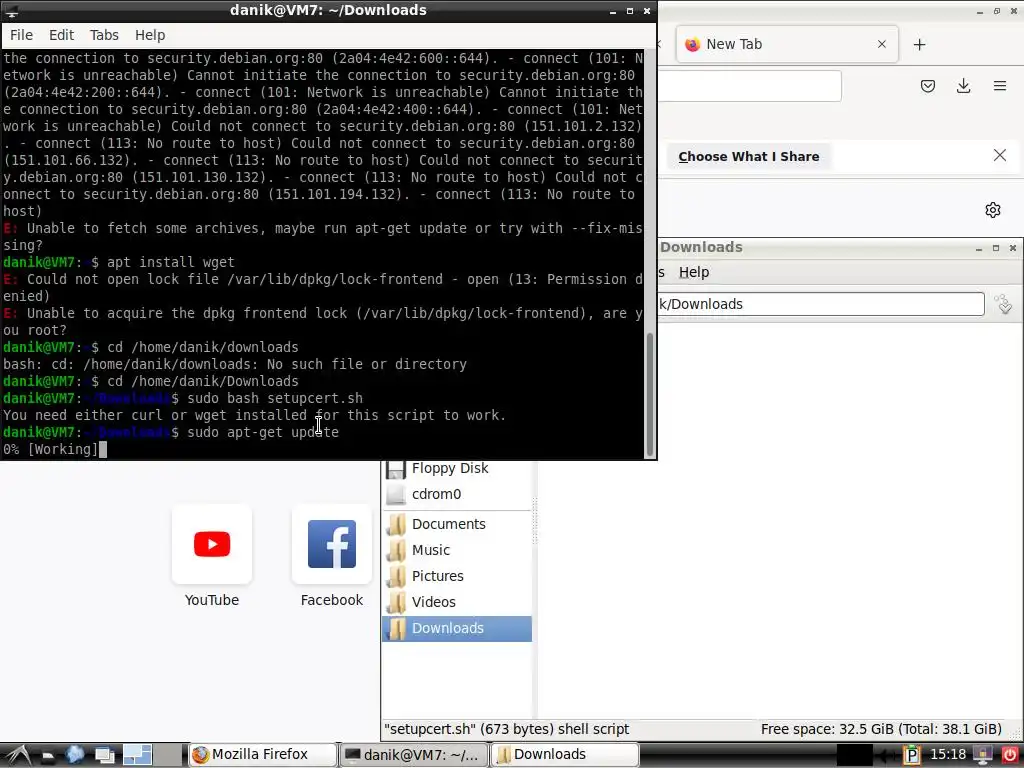Maximize the terminal window
The width and height of the screenshot is (1024, 768).
point(630,11)
